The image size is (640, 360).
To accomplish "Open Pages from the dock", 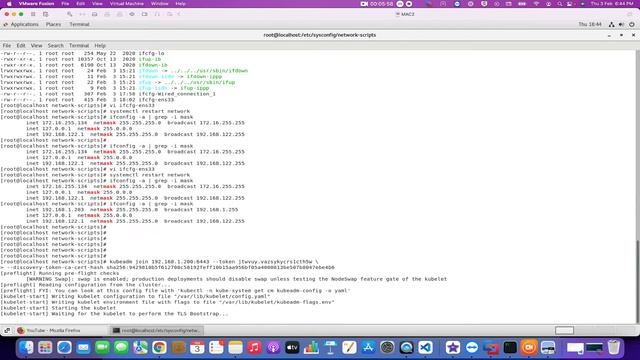I will [349, 347].
